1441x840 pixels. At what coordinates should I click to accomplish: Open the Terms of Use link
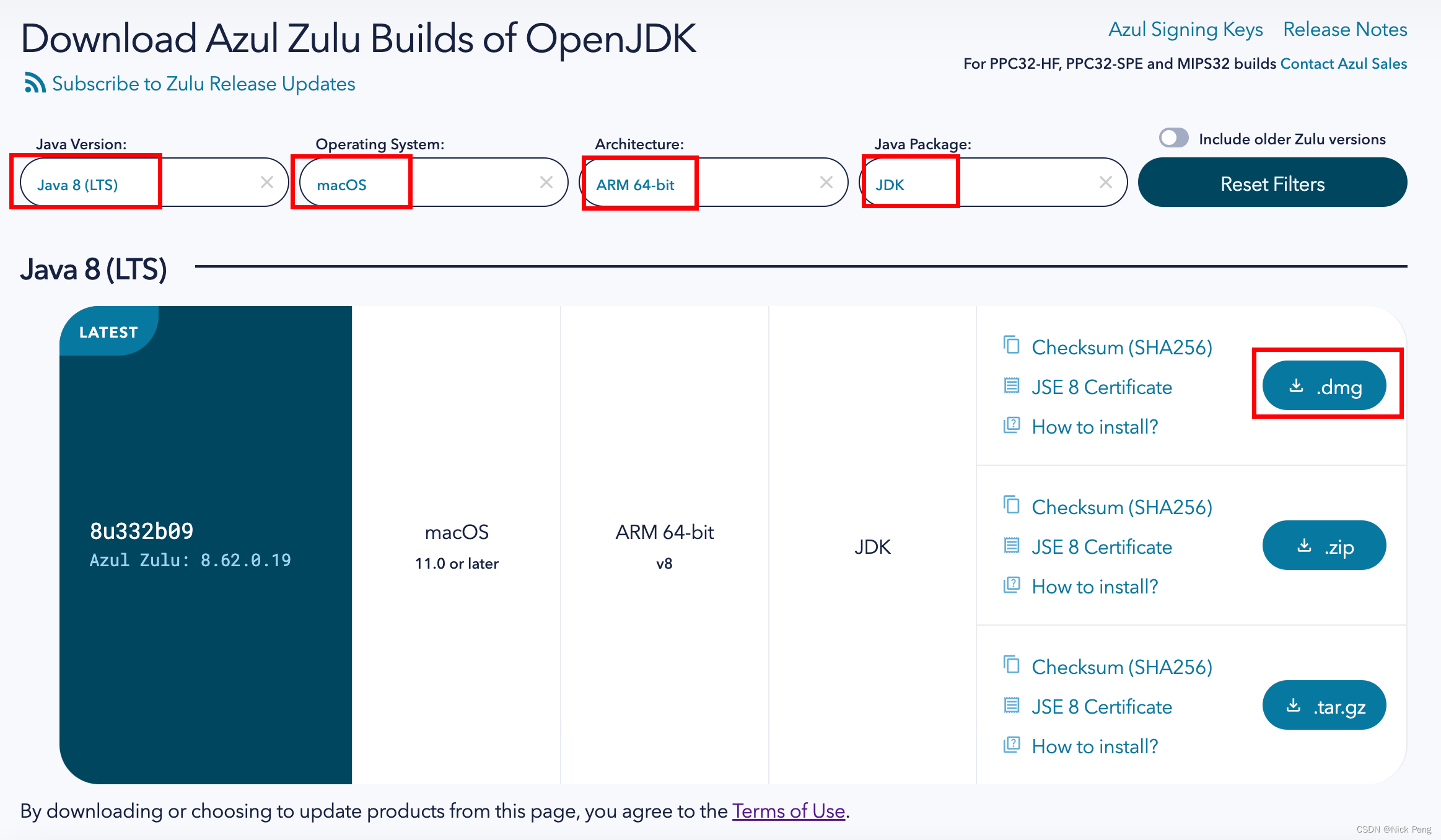(x=788, y=811)
